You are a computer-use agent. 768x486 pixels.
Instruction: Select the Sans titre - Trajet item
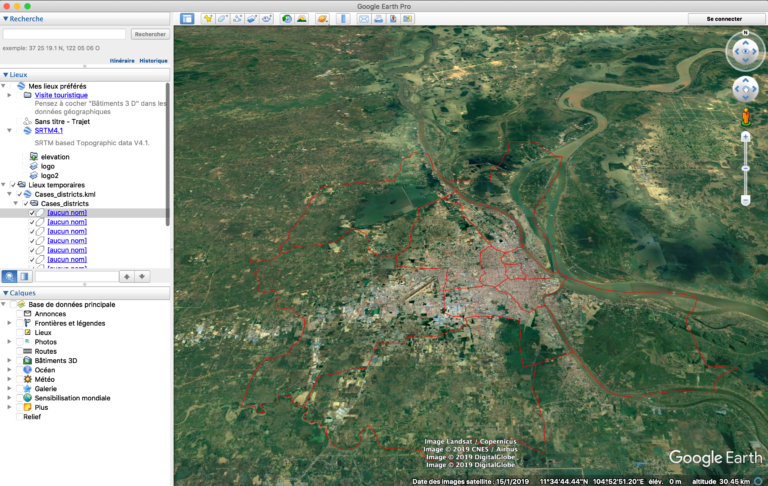pyautogui.click(x=62, y=122)
